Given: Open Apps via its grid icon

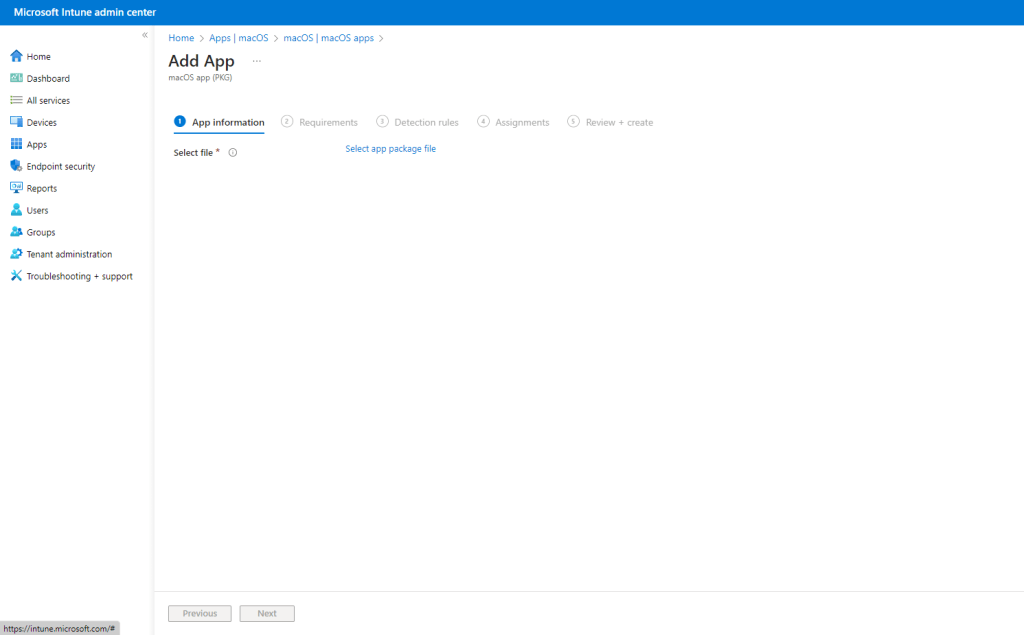Looking at the screenshot, I should (x=16, y=145).
